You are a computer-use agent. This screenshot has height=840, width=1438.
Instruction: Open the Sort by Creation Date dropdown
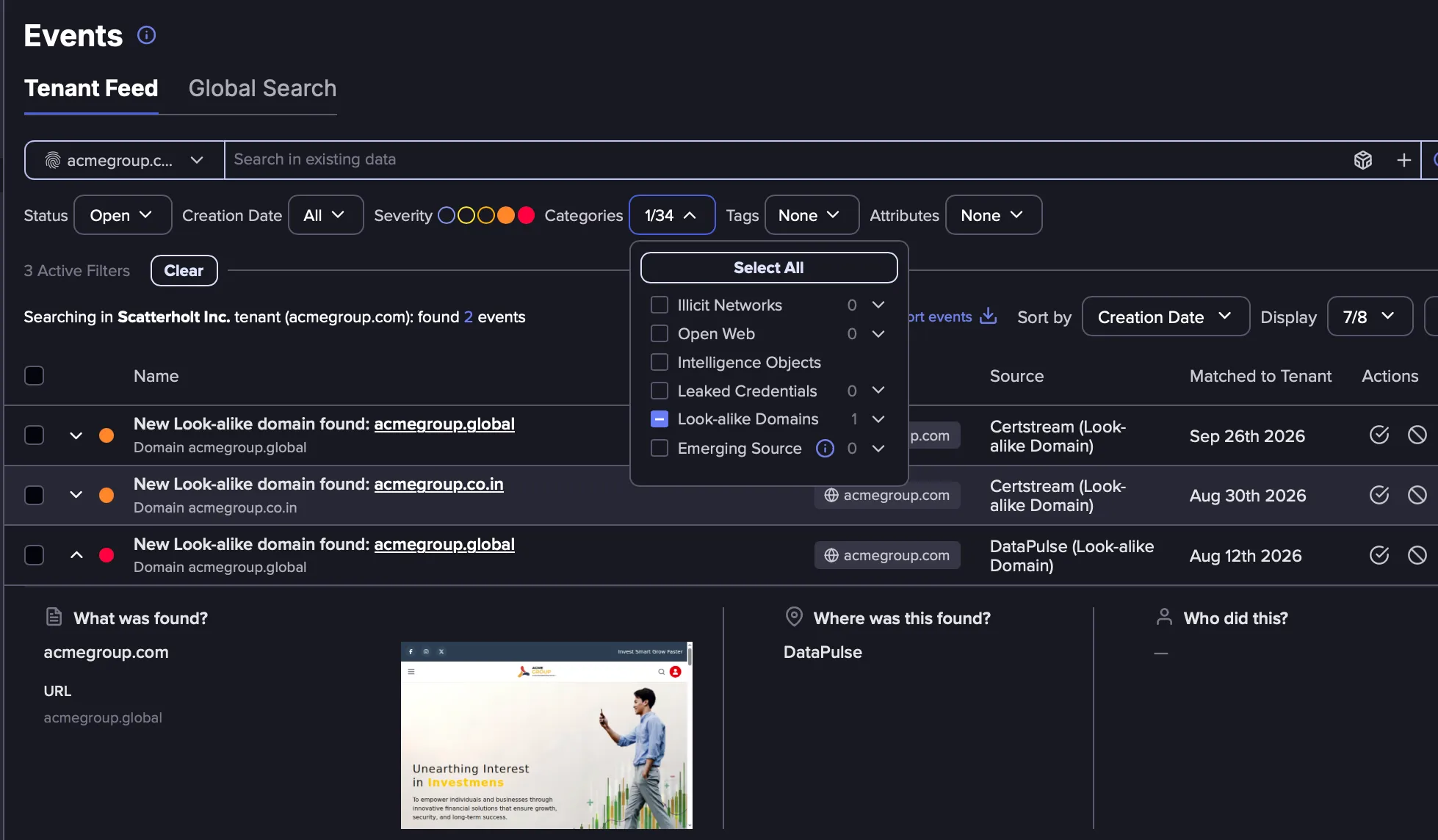(1166, 316)
